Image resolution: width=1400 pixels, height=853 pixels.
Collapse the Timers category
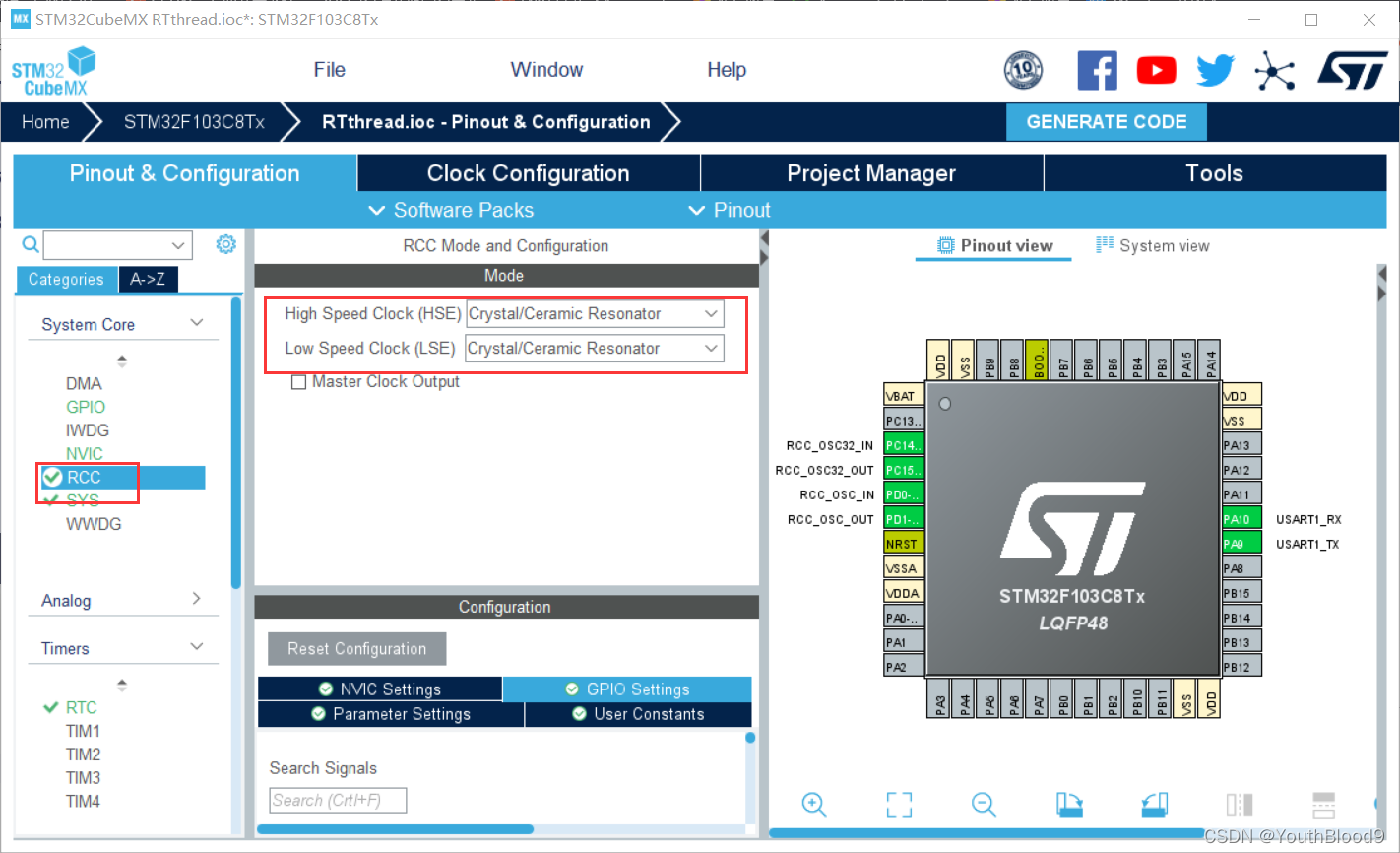(197, 647)
